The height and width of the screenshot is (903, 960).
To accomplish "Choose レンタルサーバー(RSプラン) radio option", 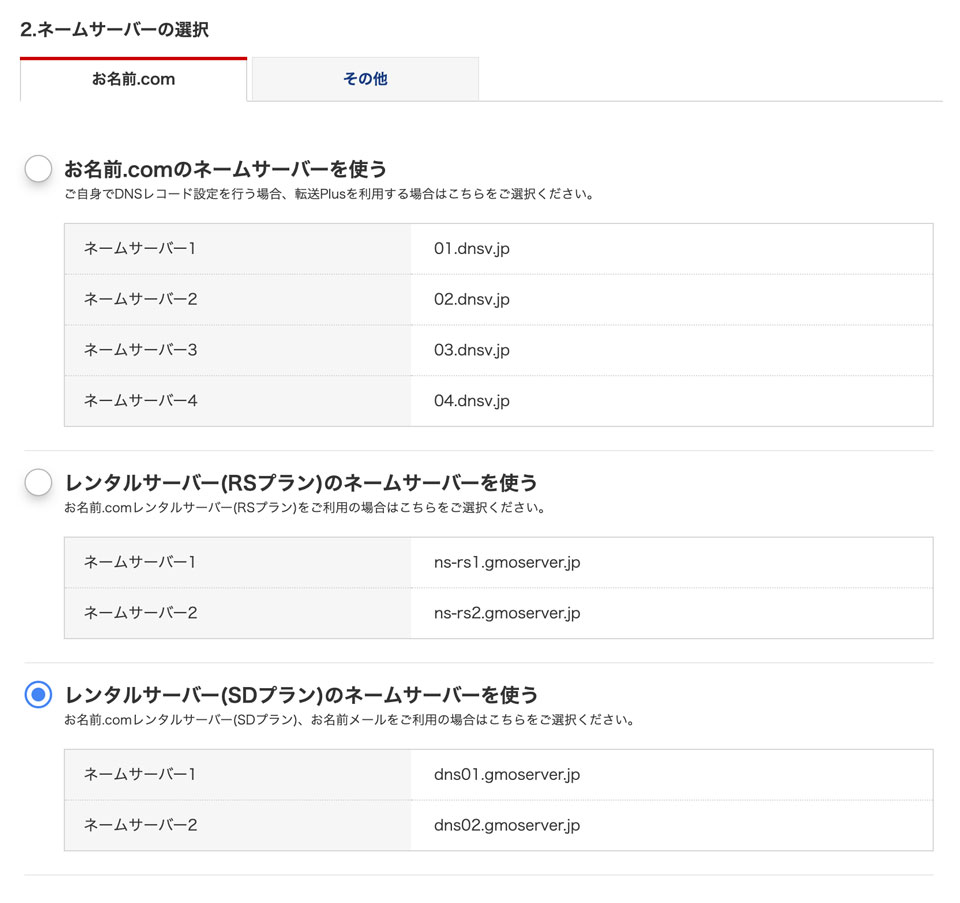I will (38, 482).
